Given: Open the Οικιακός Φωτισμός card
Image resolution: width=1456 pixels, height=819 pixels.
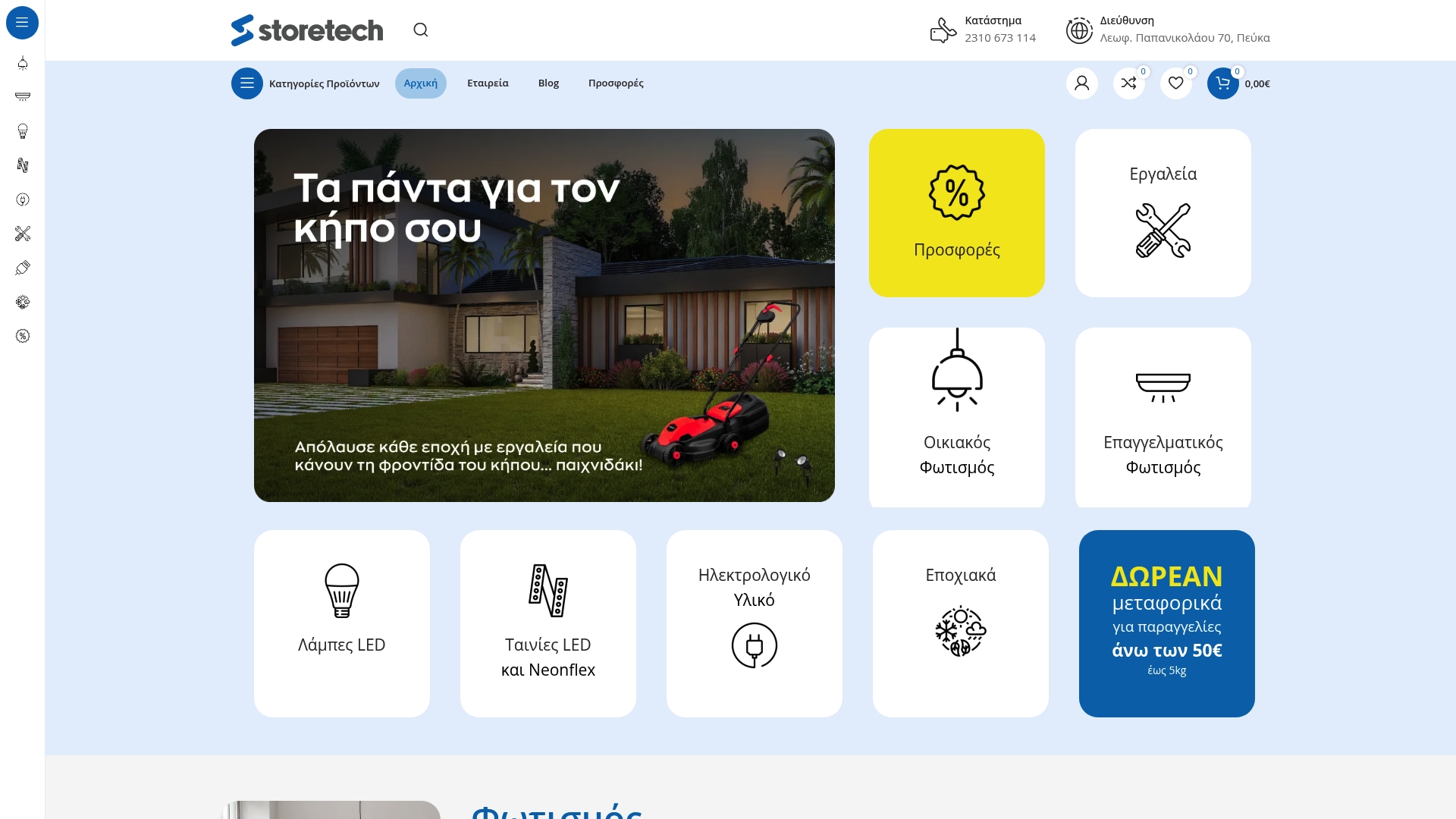Looking at the screenshot, I should pyautogui.click(x=957, y=417).
